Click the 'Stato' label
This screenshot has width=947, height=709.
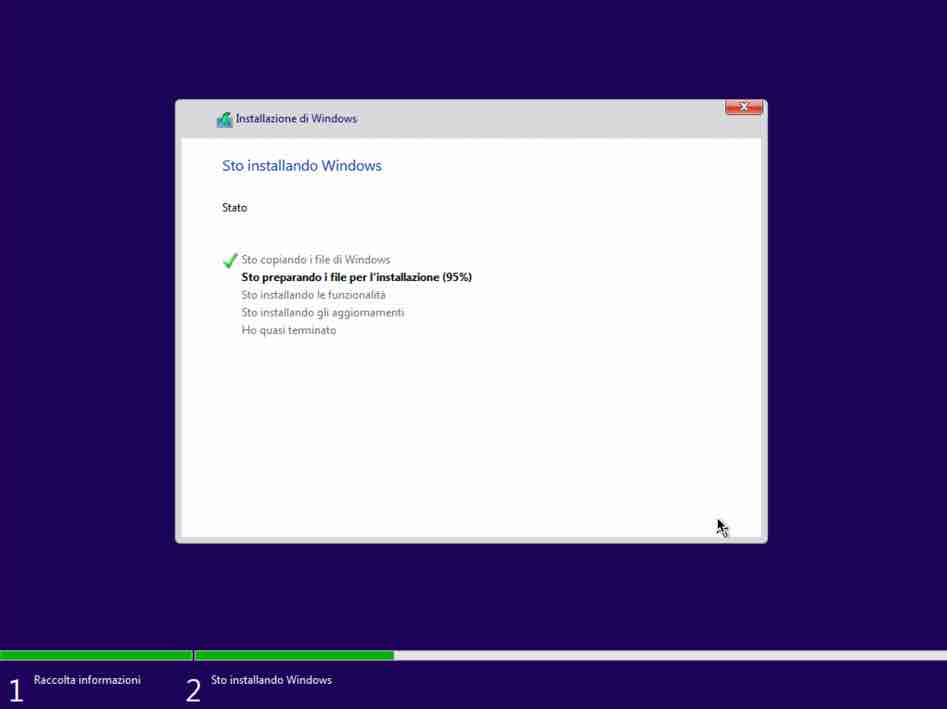click(x=234, y=208)
